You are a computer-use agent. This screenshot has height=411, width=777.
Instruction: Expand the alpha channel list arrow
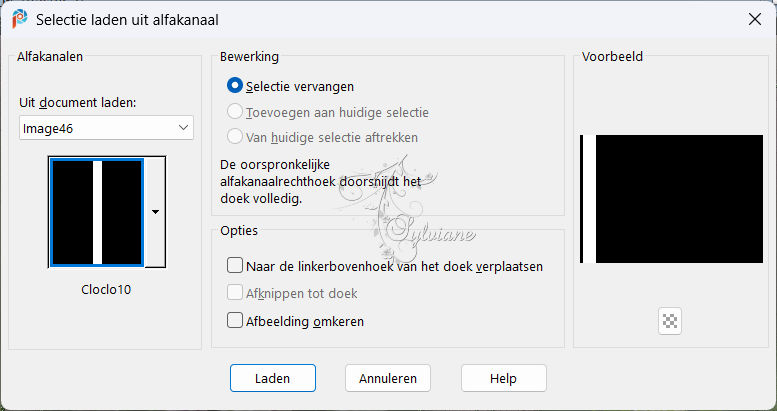(x=155, y=212)
